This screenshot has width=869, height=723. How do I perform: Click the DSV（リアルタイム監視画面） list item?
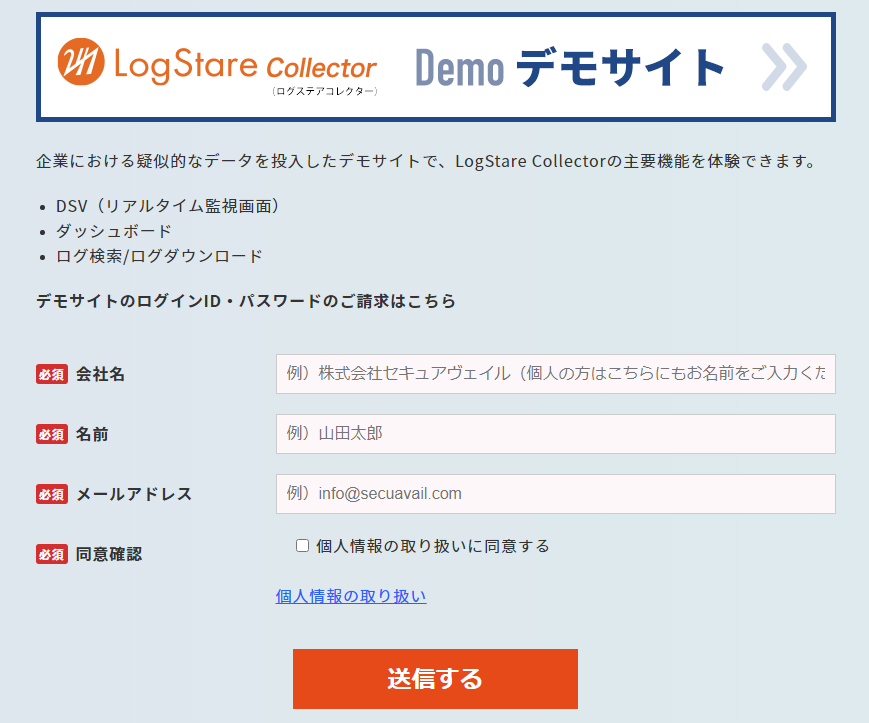(x=167, y=206)
